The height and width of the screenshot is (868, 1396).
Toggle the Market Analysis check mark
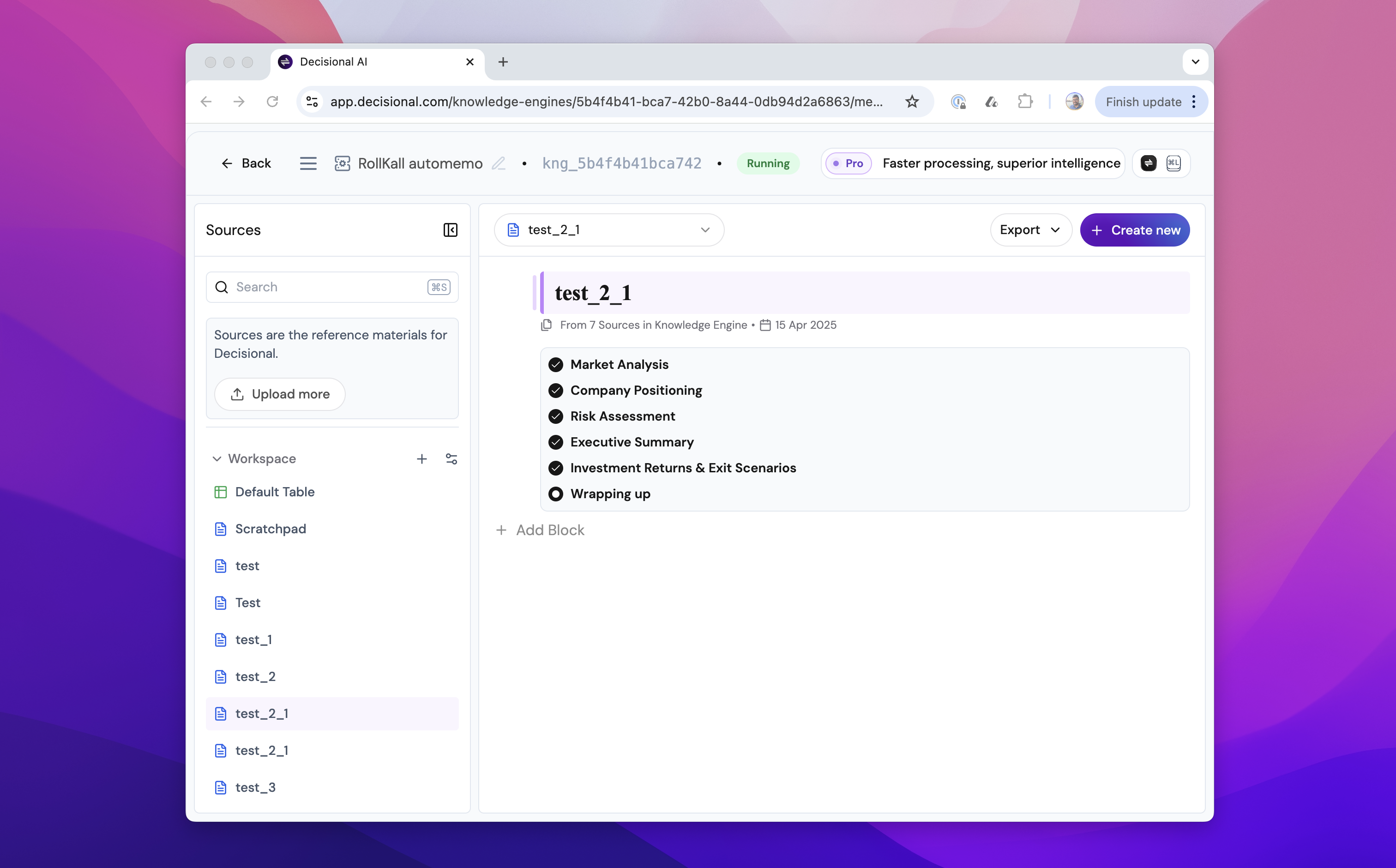[555, 365]
